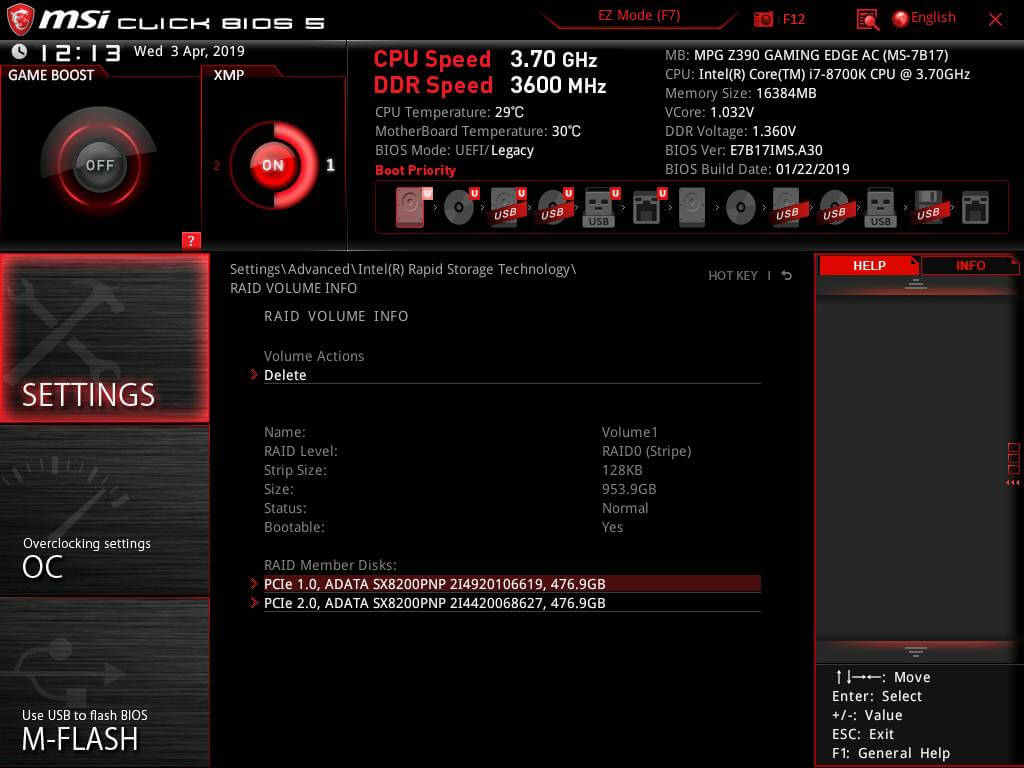Toggle the GAME BOOST knob currently OFF
Screen dimensions: 1024x768
(99, 165)
